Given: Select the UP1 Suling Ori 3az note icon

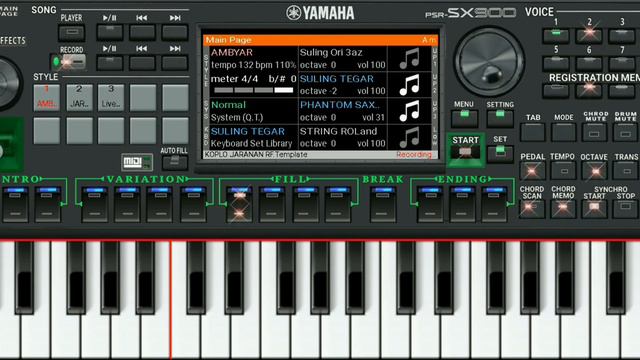Looking at the screenshot, I should coord(409,58).
